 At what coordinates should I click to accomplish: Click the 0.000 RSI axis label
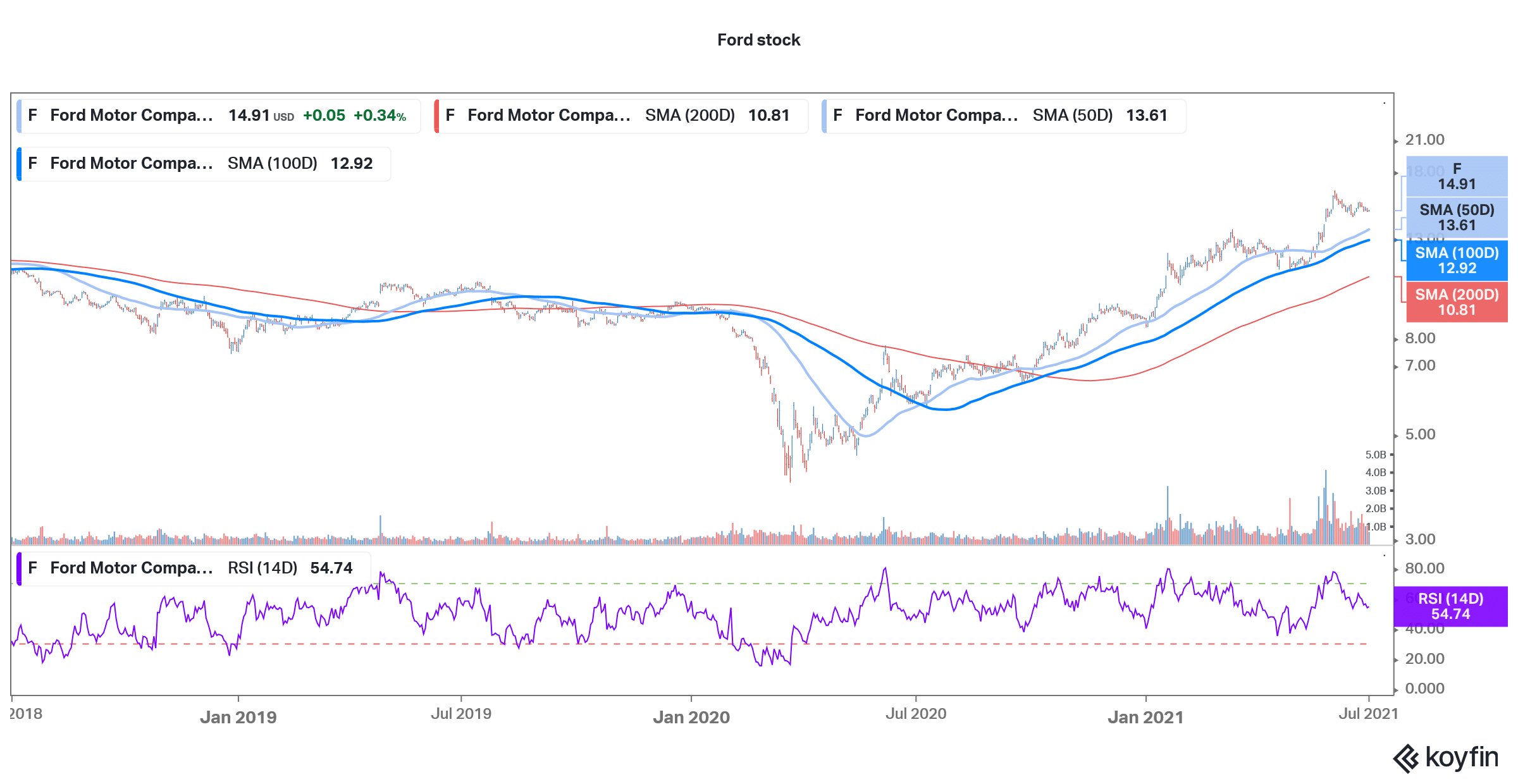1424,689
